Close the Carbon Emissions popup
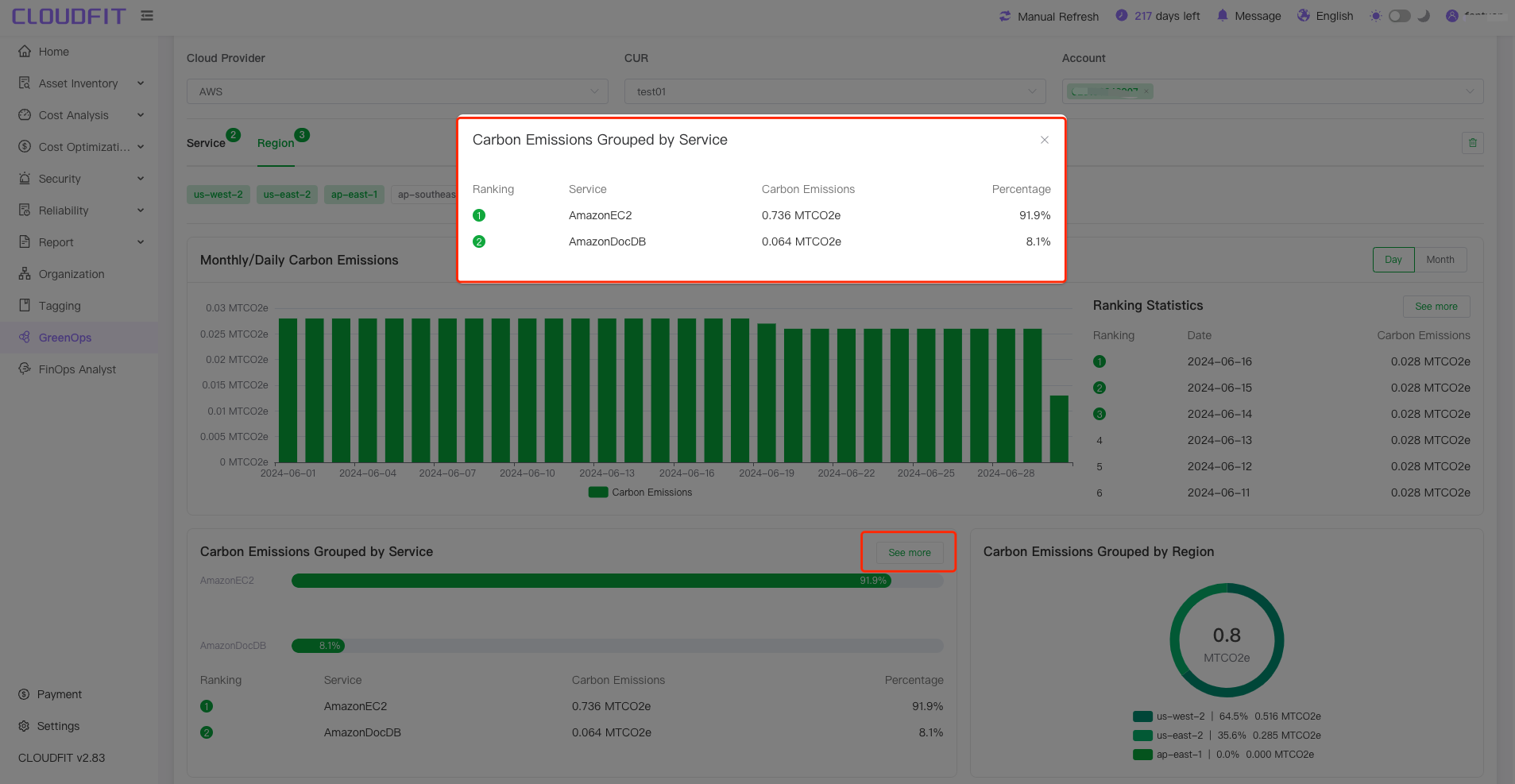This screenshot has width=1515, height=784. click(1045, 140)
